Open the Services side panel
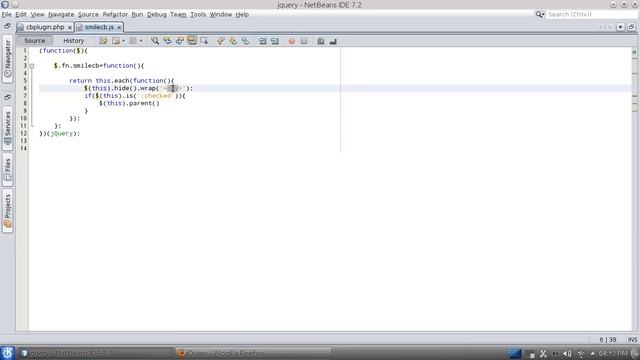Viewport: 640px width, 360px height. (7, 129)
